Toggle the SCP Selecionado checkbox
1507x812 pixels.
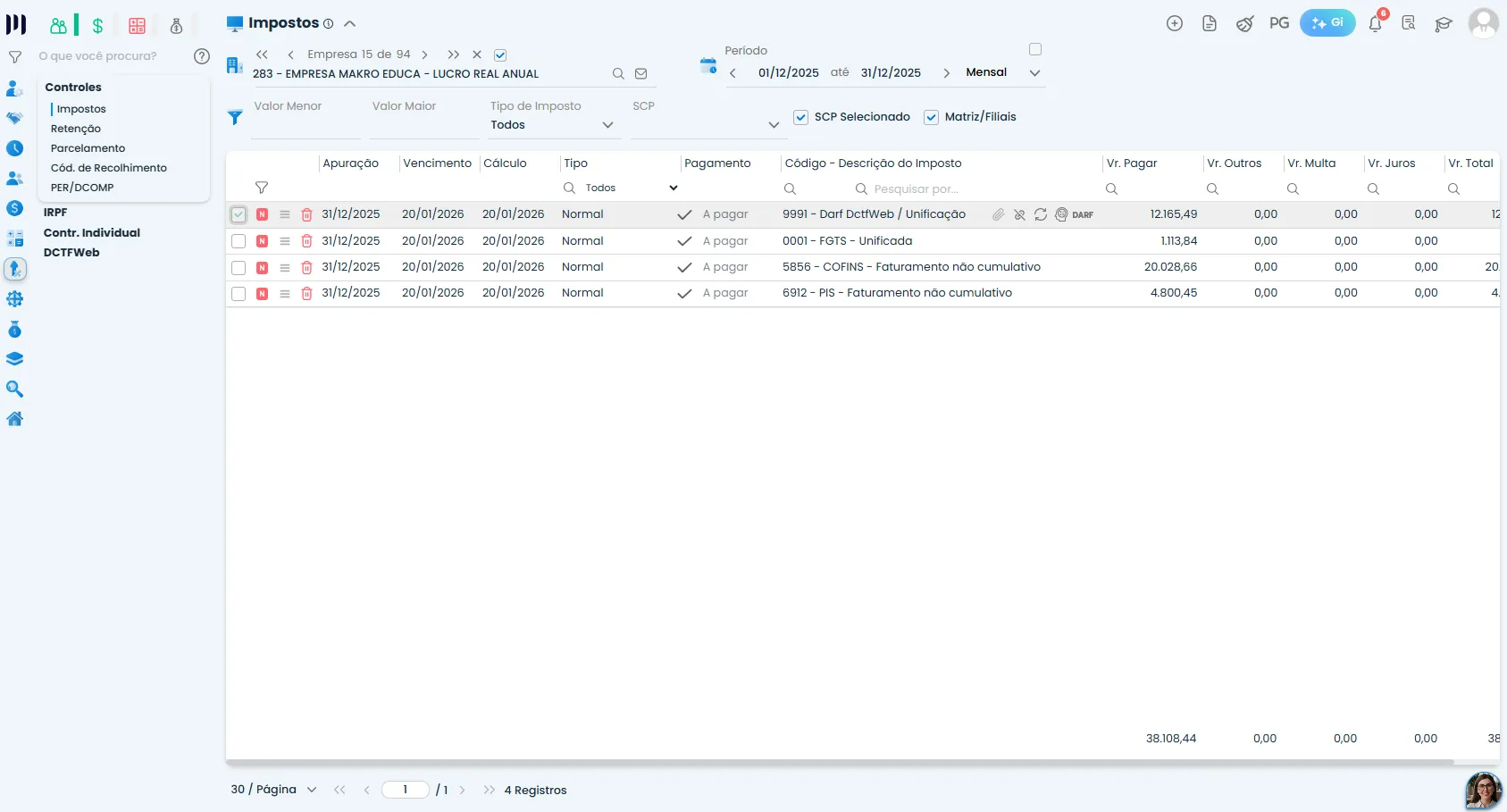pyautogui.click(x=801, y=117)
